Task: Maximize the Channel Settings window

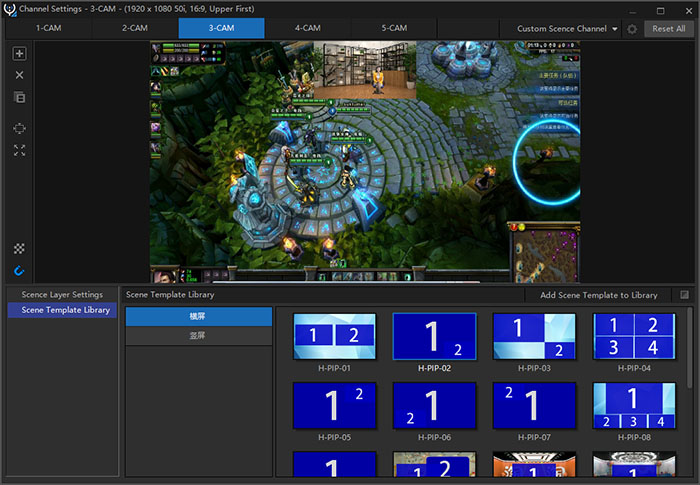Action: coord(661,11)
